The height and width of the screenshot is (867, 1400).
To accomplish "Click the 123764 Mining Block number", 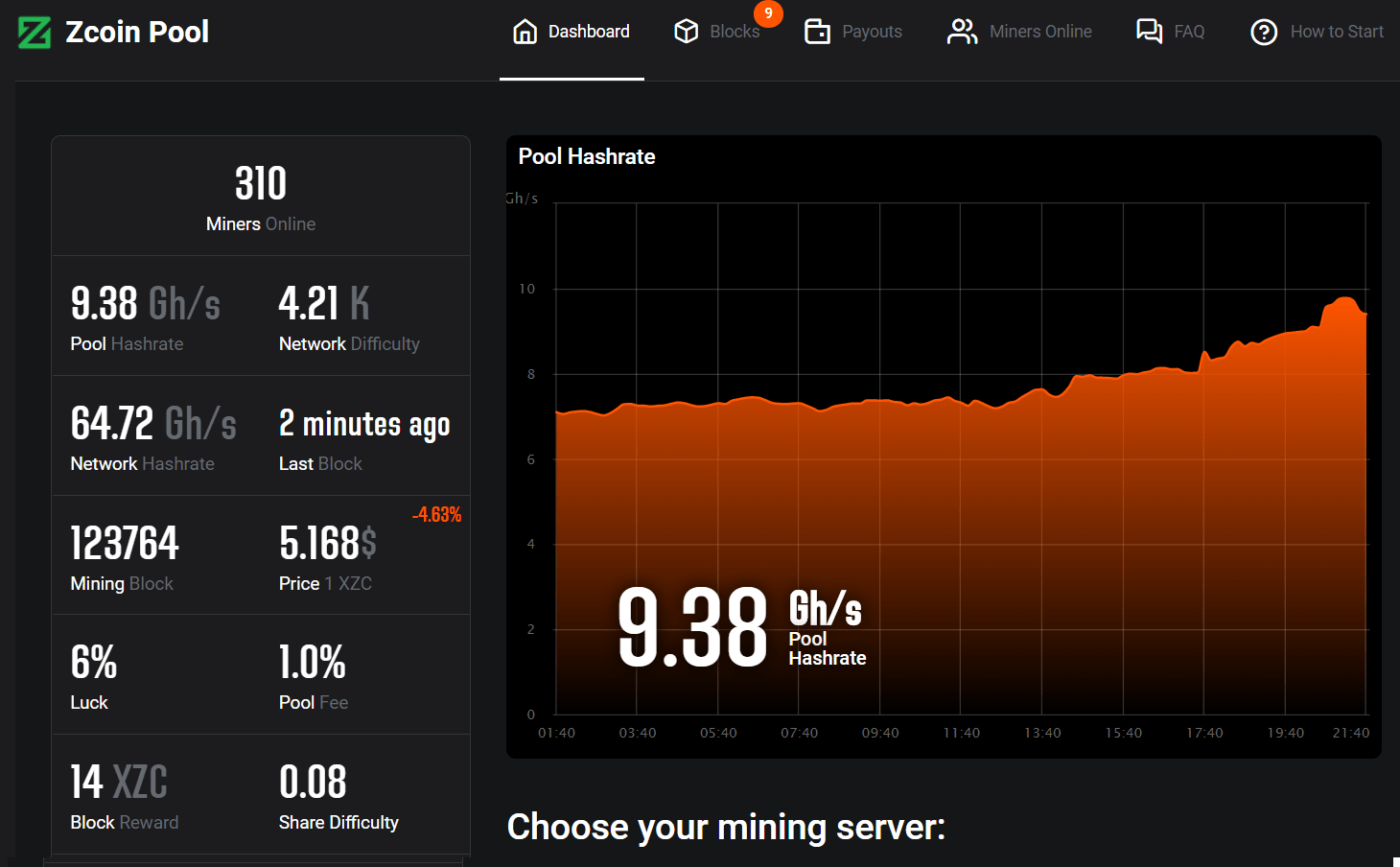I will (x=125, y=544).
